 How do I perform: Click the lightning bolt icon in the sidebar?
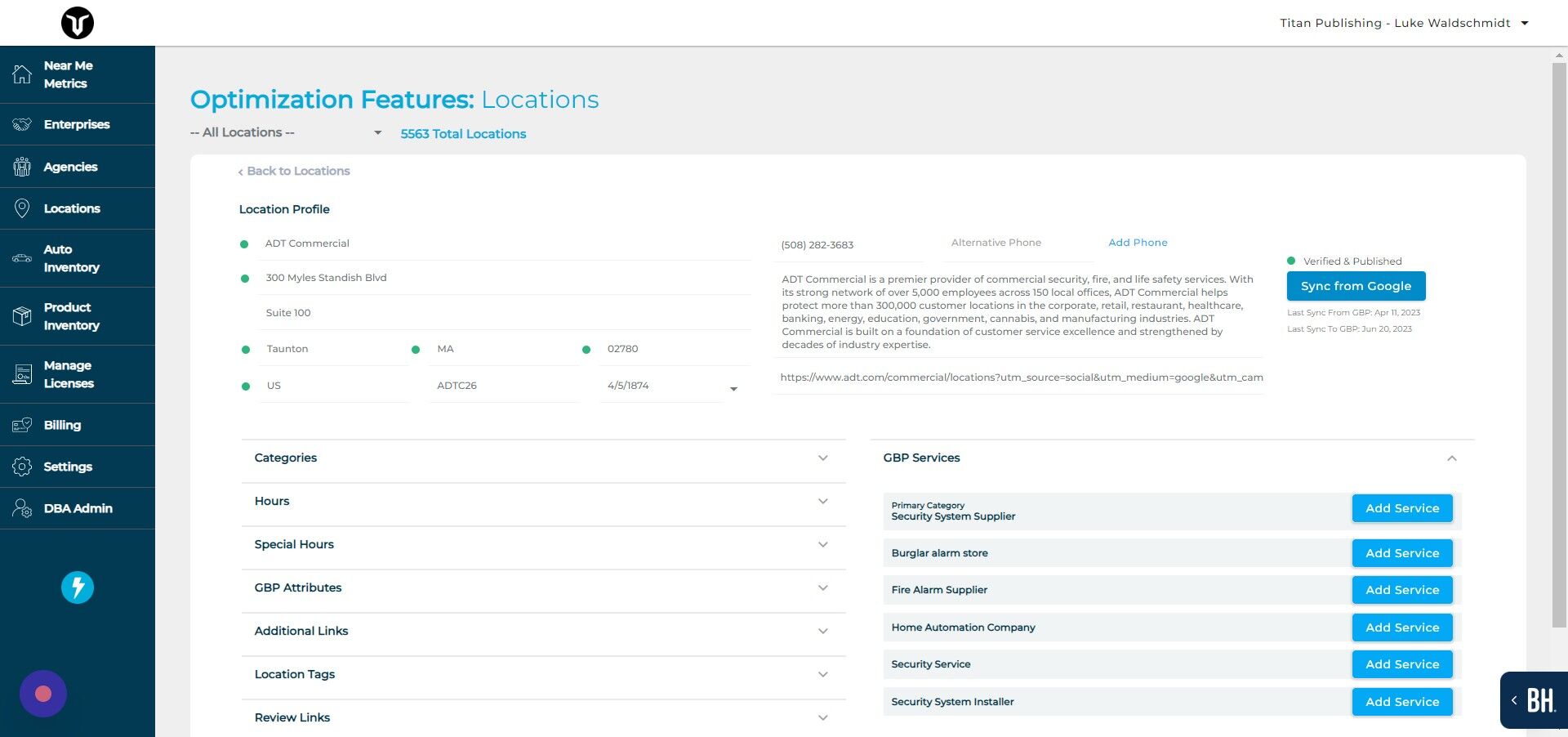point(77,587)
